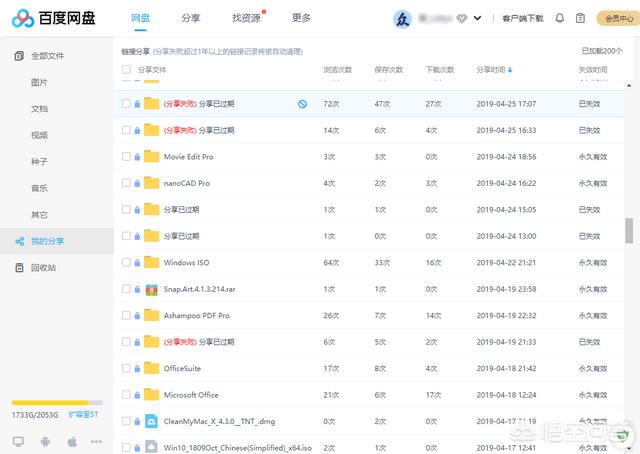640x454 pixels.
Task: Check the Movie Edit Pro row checkbox
Action: point(127,156)
